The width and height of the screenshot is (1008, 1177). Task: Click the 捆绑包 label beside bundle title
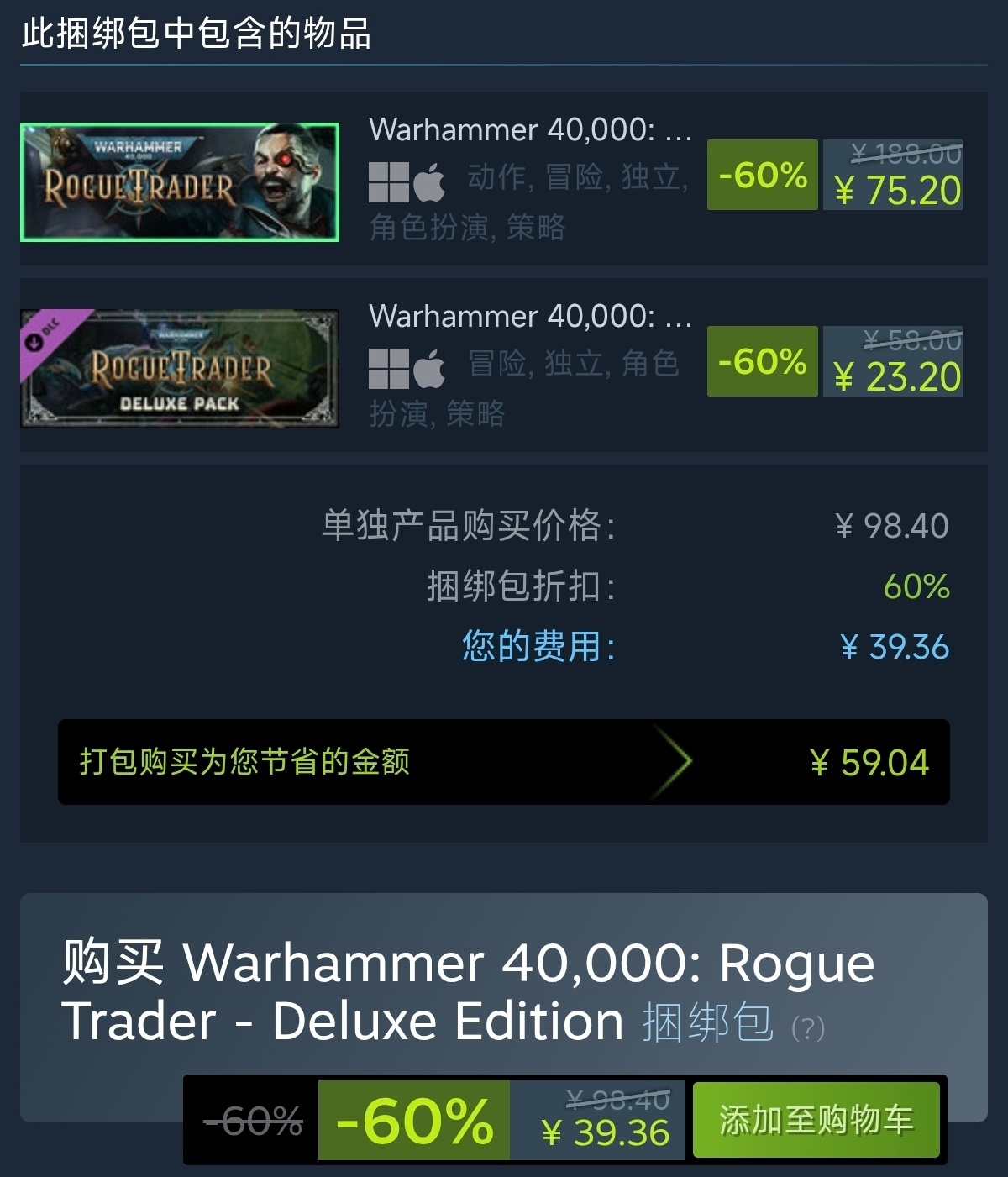point(707,1022)
